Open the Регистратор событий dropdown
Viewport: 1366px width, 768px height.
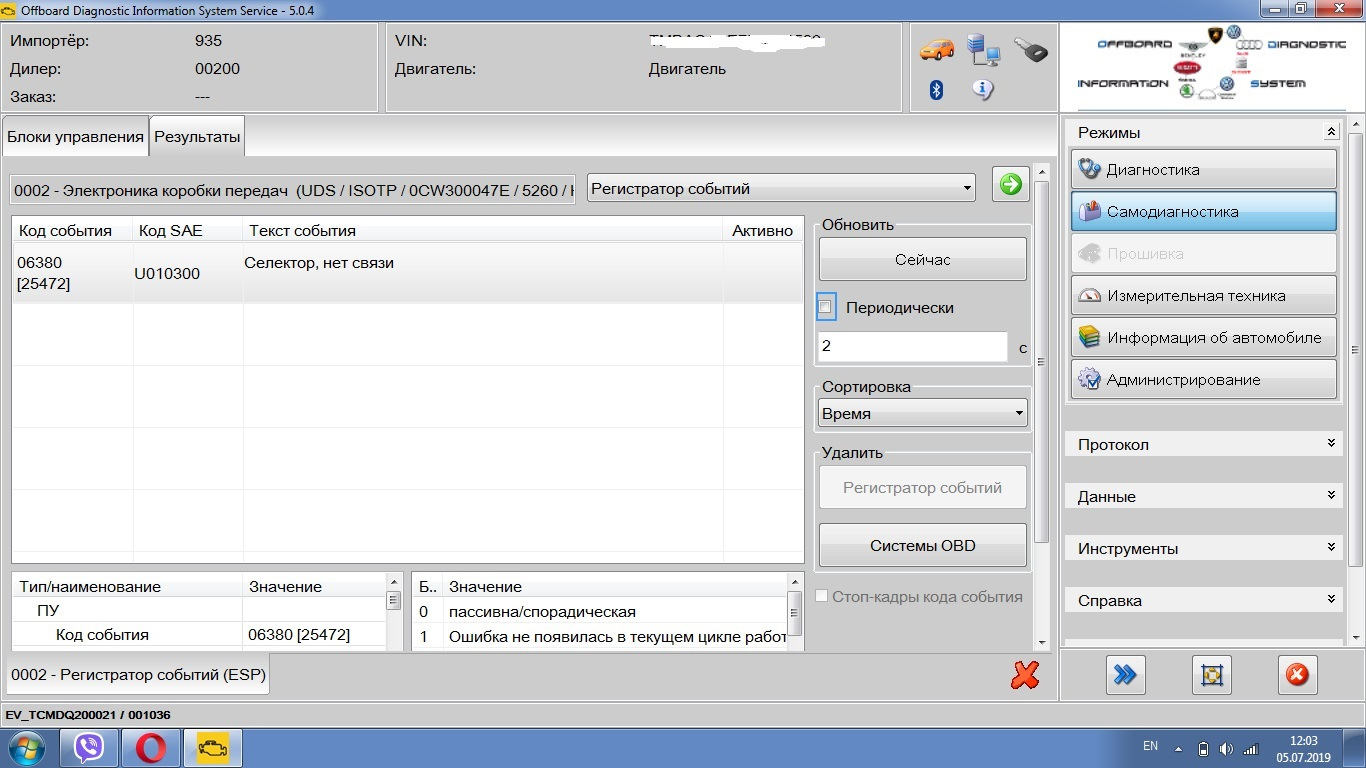click(x=781, y=188)
